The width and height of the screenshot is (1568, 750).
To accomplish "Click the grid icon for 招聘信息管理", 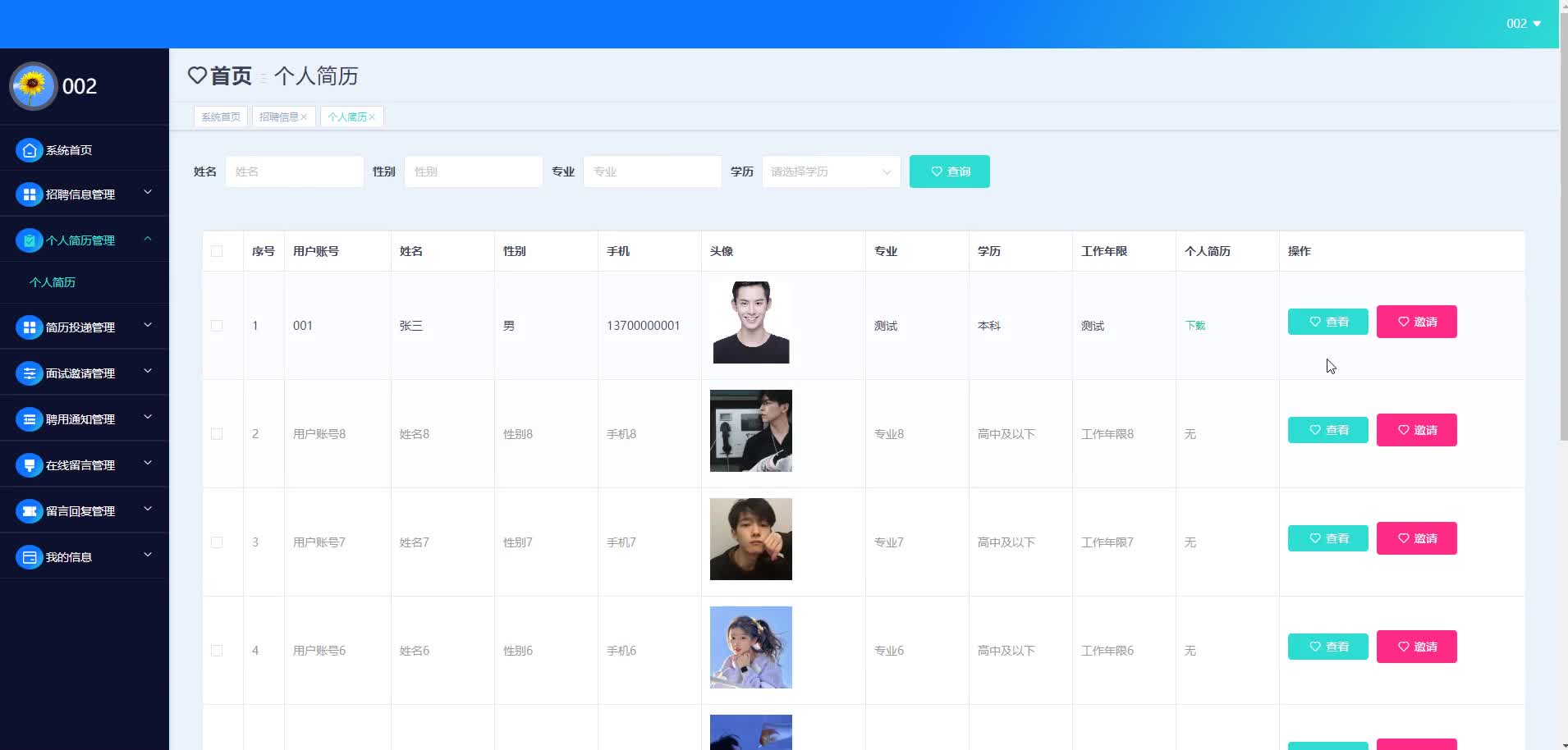I will click(30, 194).
